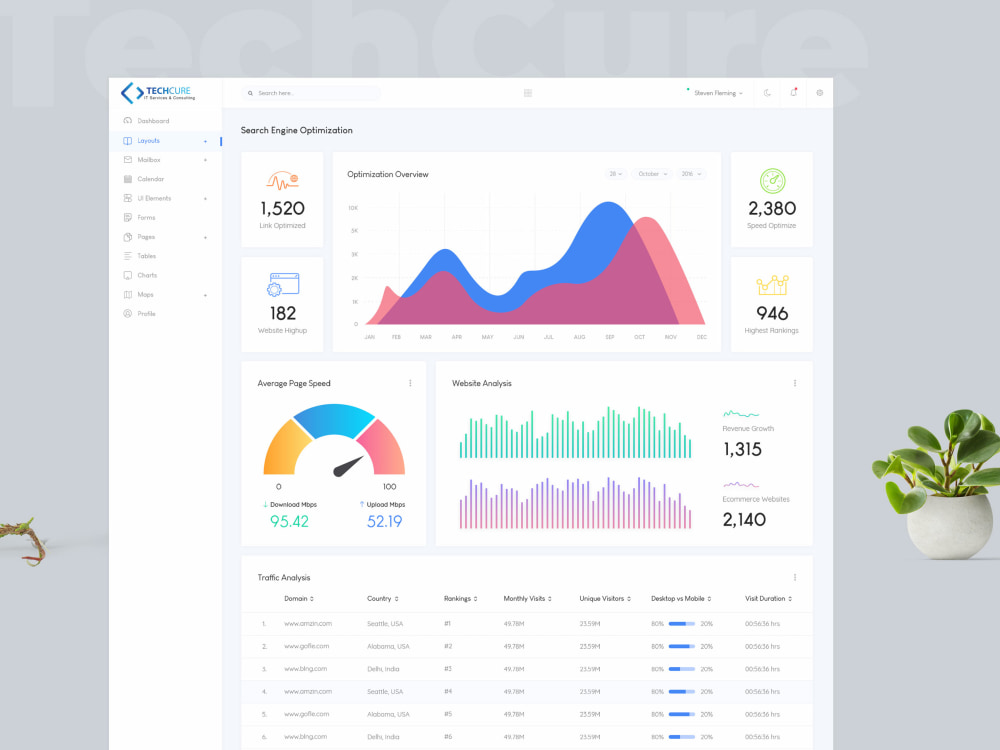1000x750 pixels.
Task: Sort table by Rankings column
Action: click(x=460, y=598)
